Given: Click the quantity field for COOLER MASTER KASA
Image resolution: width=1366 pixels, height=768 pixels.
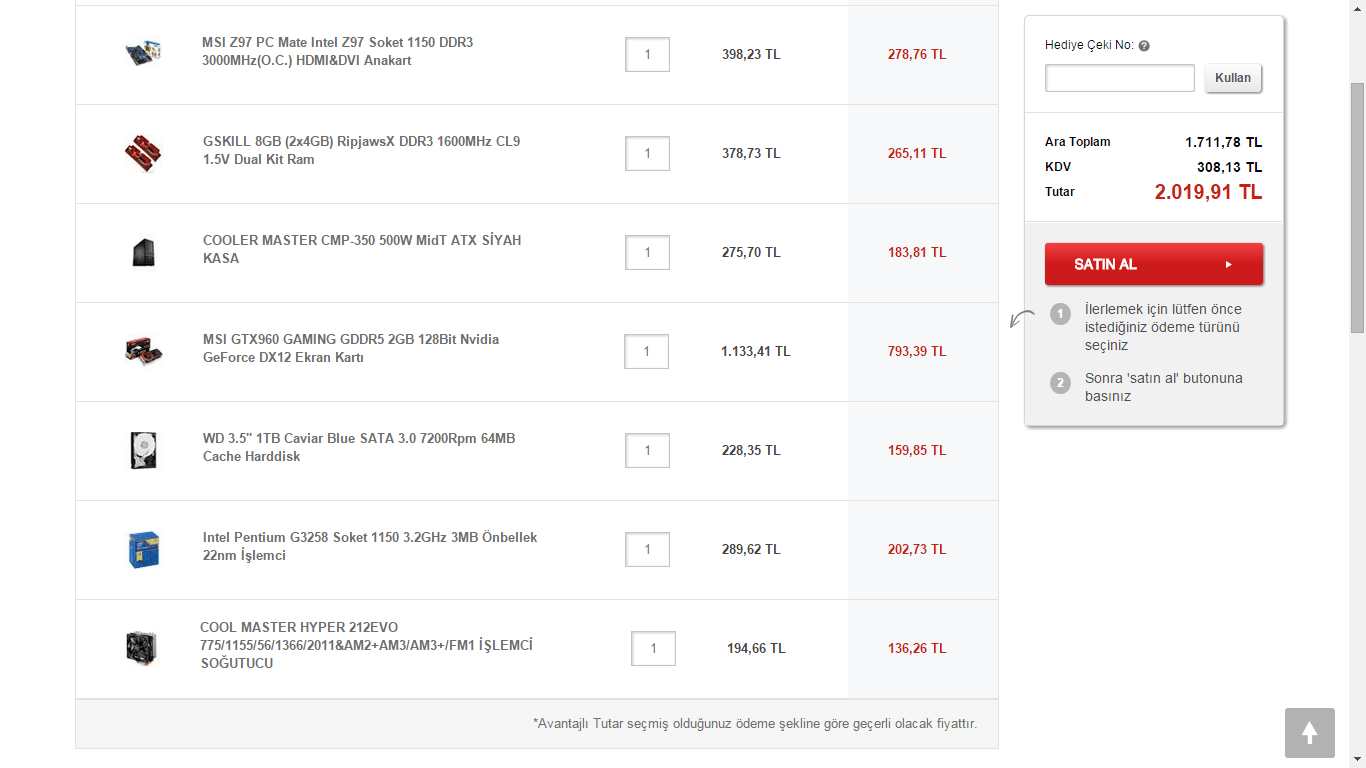Looking at the screenshot, I should 647,252.
